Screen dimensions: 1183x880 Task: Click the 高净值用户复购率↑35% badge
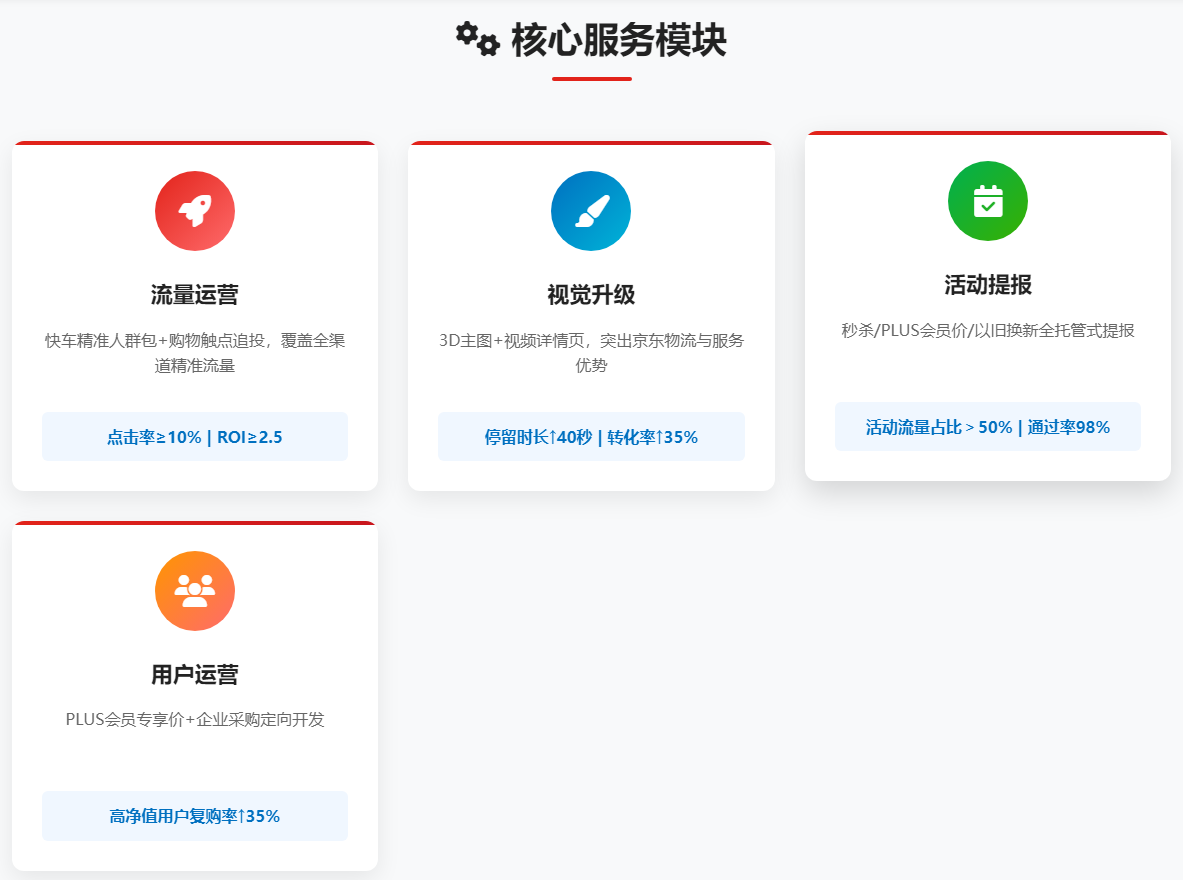coord(195,816)
